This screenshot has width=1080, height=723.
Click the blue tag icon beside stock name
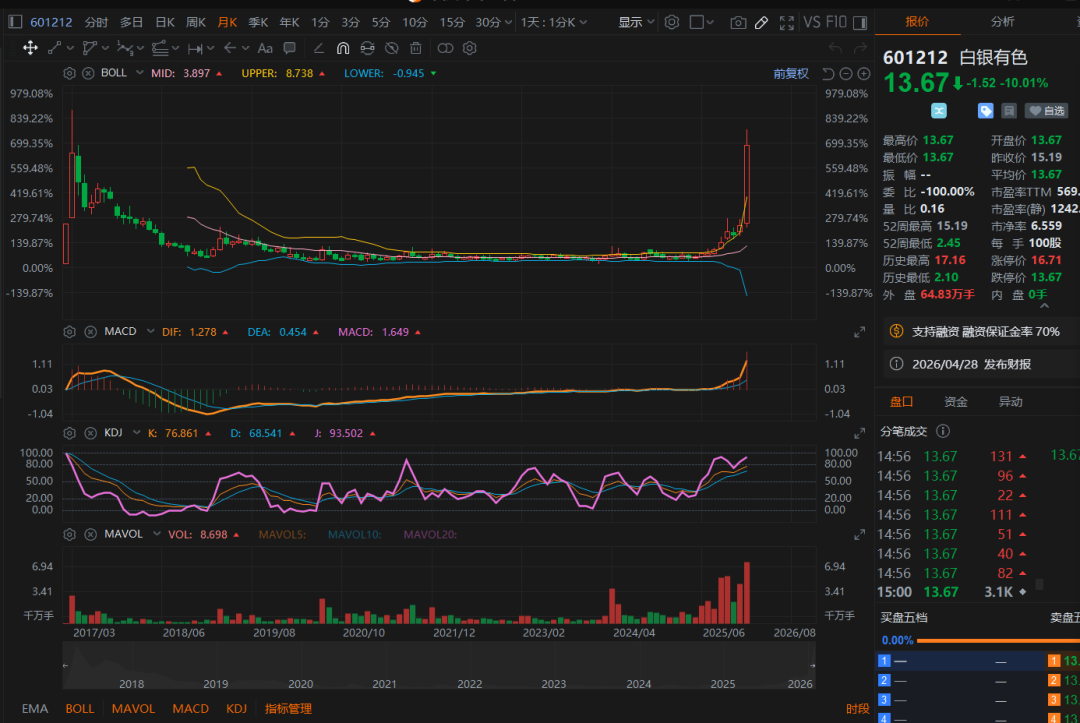[x=986, y=111]
